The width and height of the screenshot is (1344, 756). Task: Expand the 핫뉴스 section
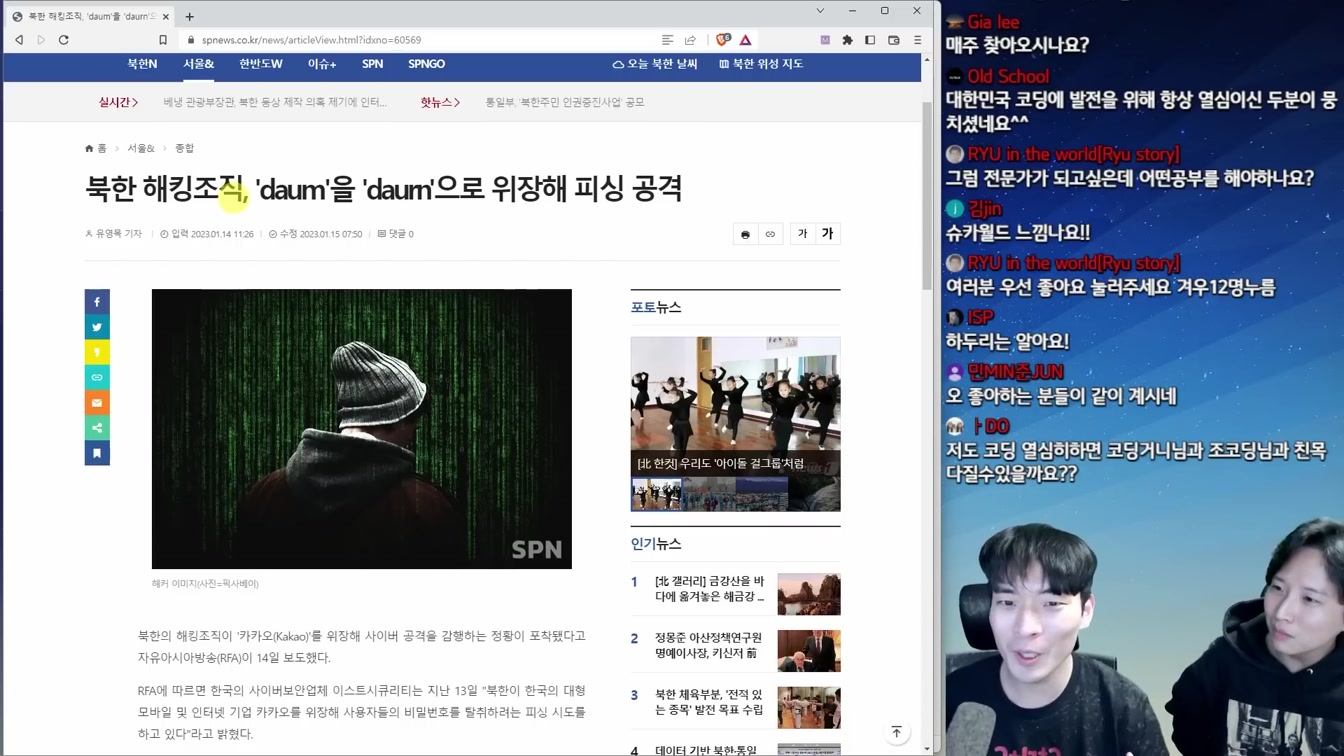point(440,102)
